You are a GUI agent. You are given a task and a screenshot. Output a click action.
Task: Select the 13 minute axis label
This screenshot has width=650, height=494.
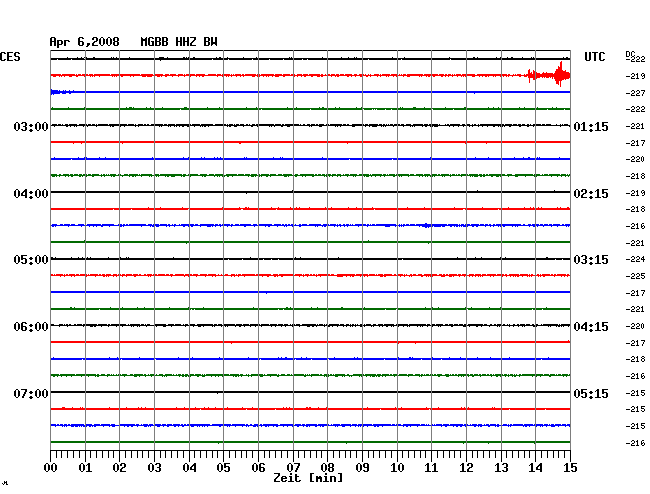point(501,467)
